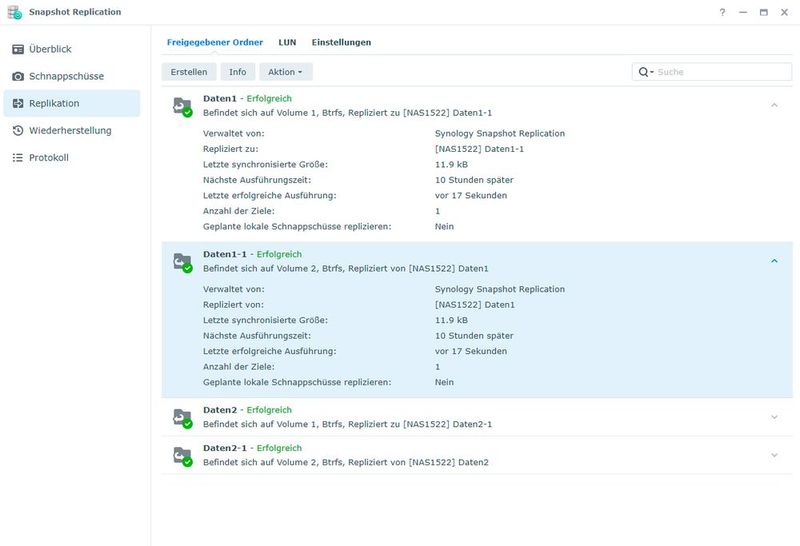Click the Daten2-1 replication folder icon
The width and height of the screenshot is (800, 546).
(x=183, y=456)
